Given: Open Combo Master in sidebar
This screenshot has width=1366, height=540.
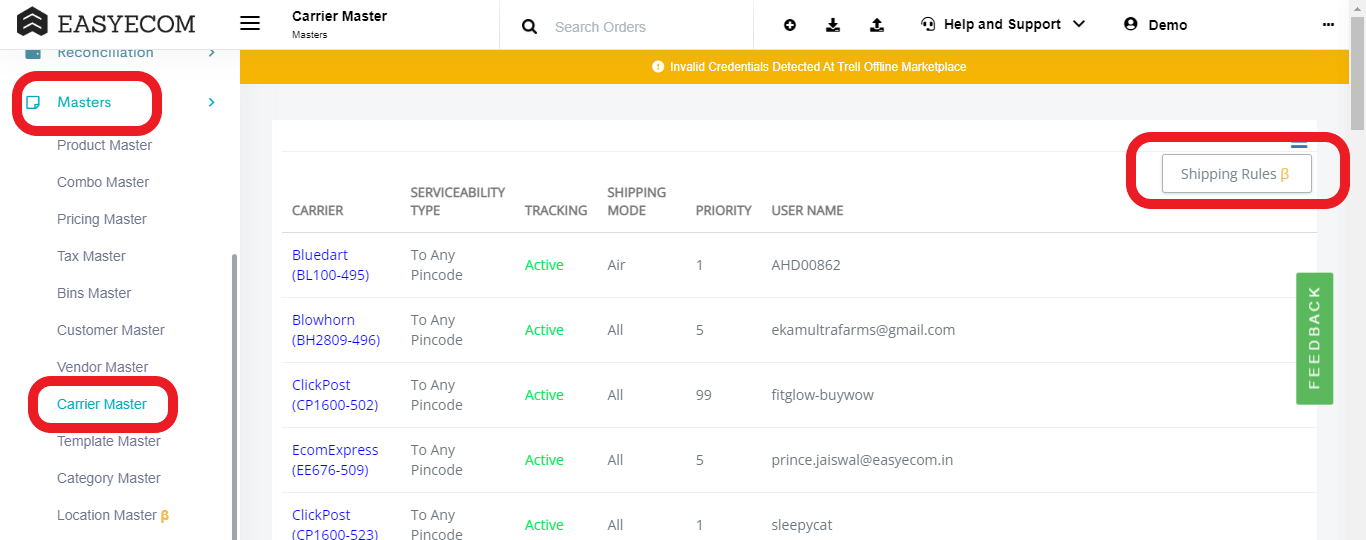Looking at the screenshot, I should coord(103,182).
